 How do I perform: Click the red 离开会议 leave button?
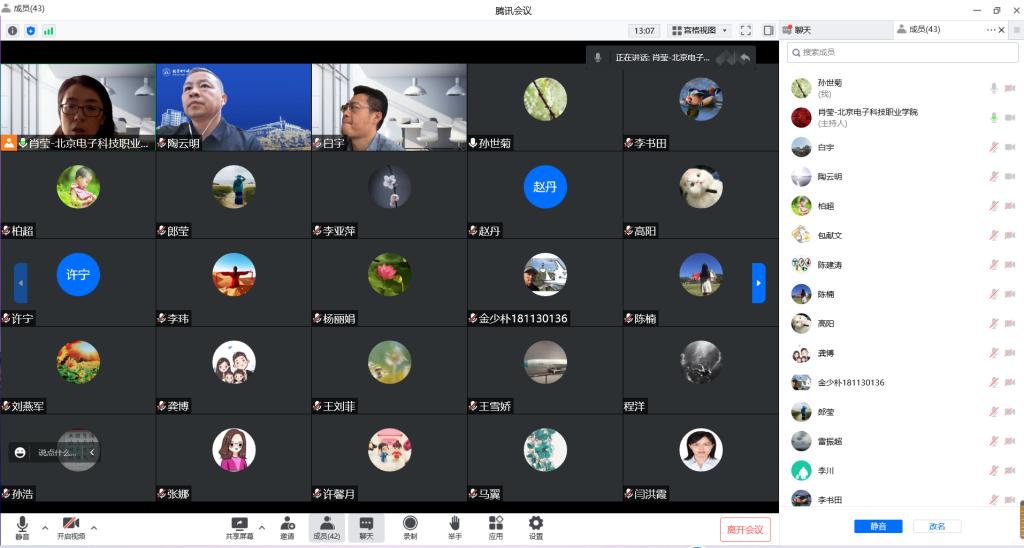(x=745, y=529)
